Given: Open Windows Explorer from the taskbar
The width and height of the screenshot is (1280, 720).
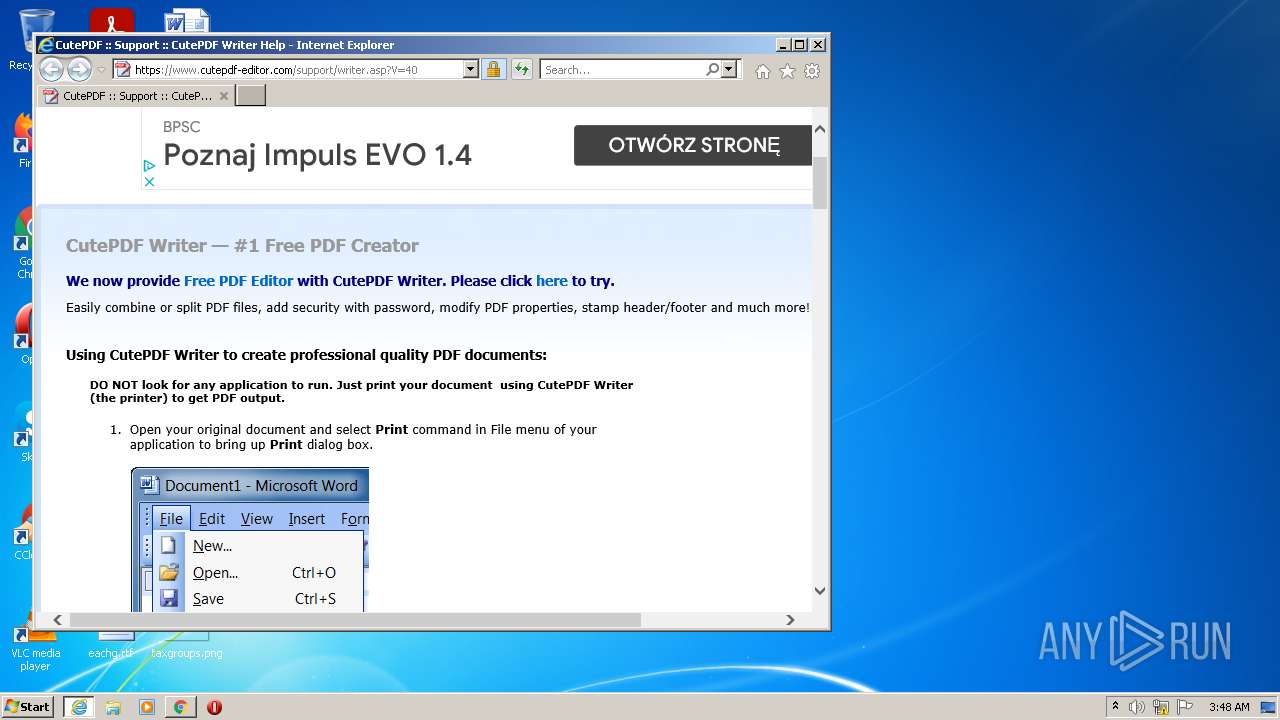Looking at the screenshot, I should pos(113,707).
